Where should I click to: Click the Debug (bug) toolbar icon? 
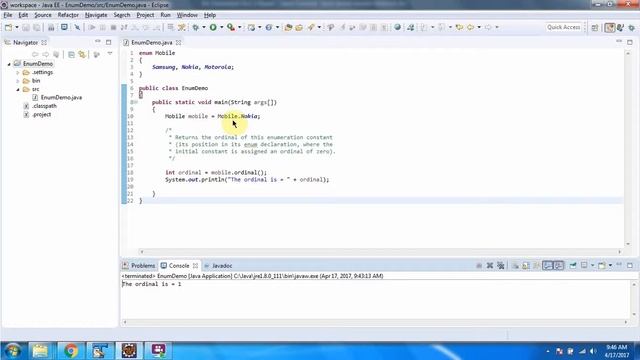[x=196, y=27]
